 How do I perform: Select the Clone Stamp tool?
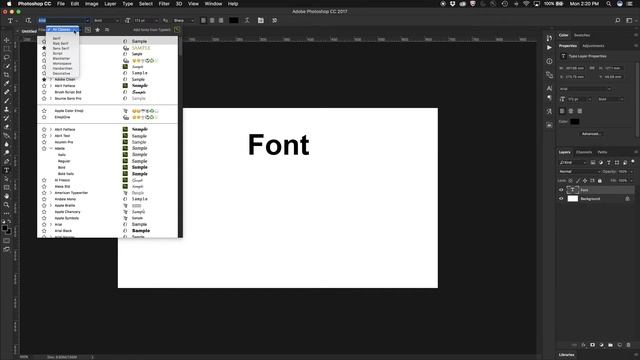pyautogui.click(x=7, y=109)
